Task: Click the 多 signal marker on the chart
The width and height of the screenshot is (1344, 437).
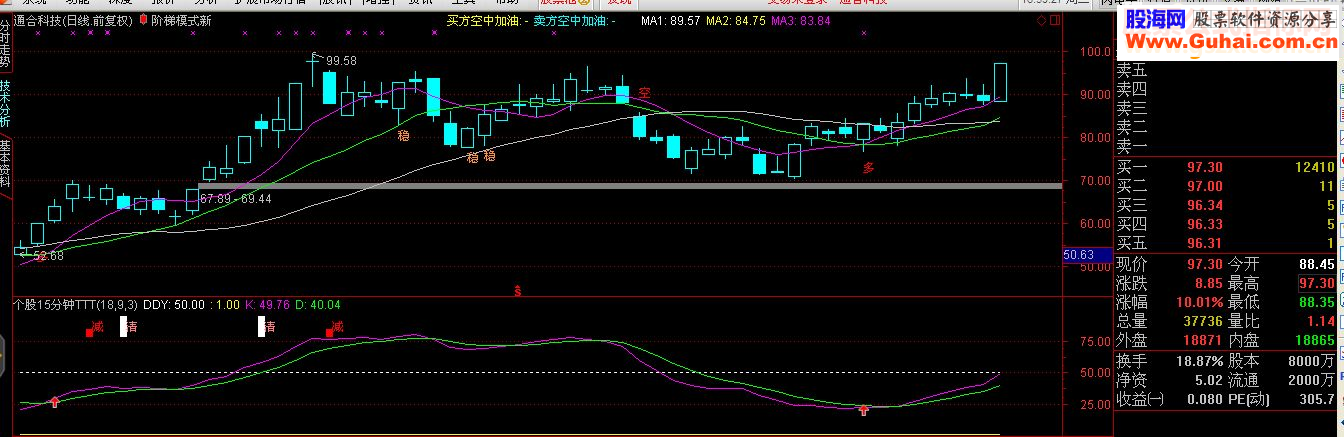Action: 868,169
